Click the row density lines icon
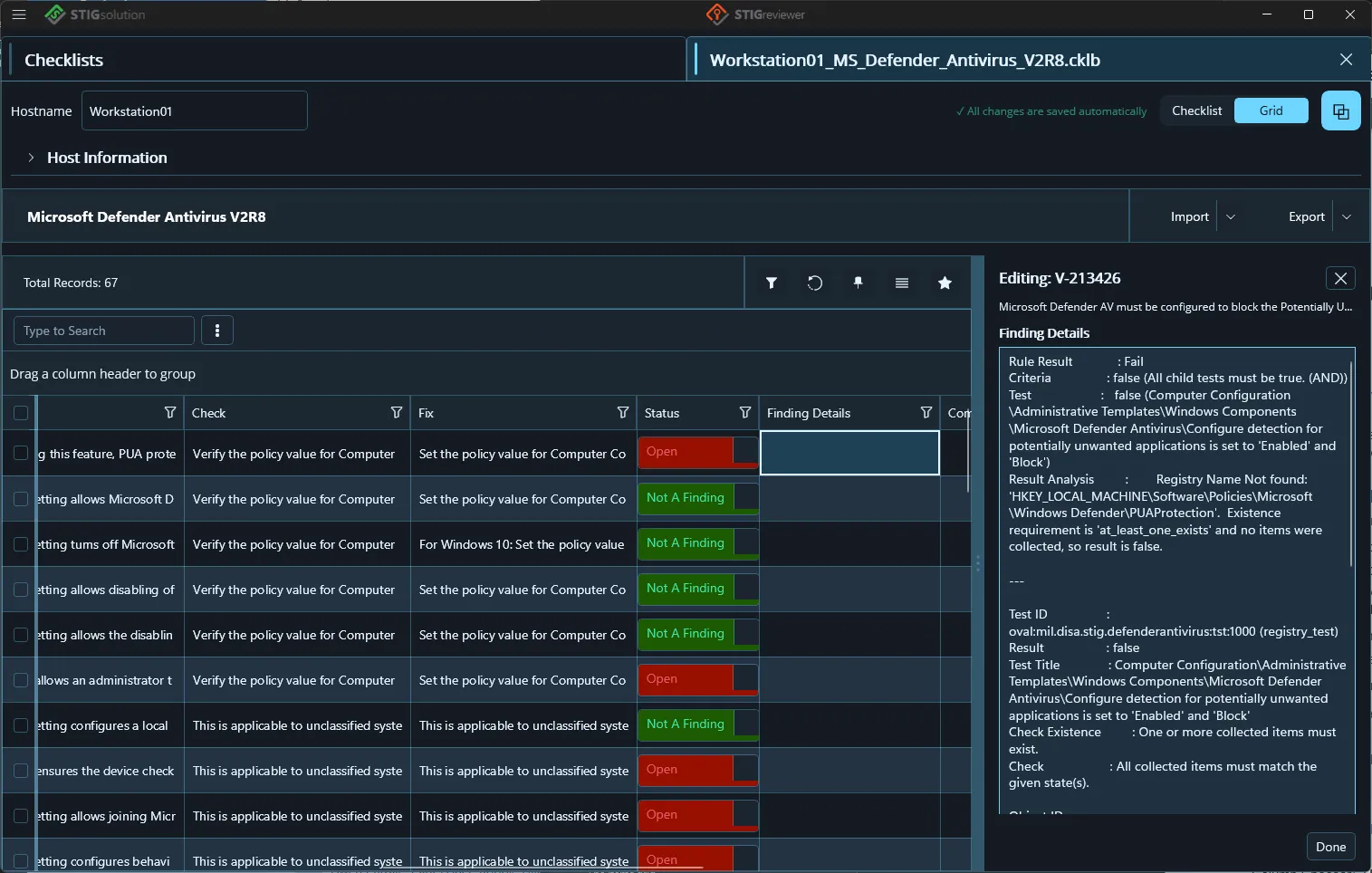1372x873 pixels. pyautogui.click(x=902, y=283)
